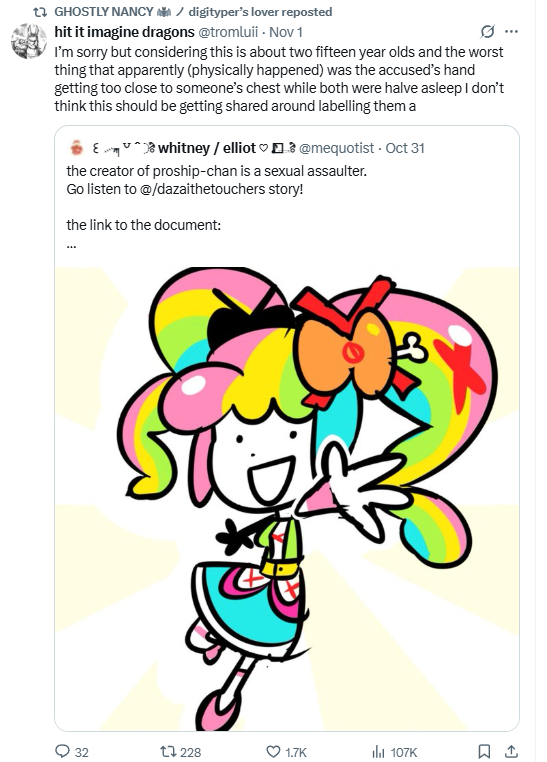Bookmark this post
This screenshot has height=762, width=547.
tap(484, 751)
